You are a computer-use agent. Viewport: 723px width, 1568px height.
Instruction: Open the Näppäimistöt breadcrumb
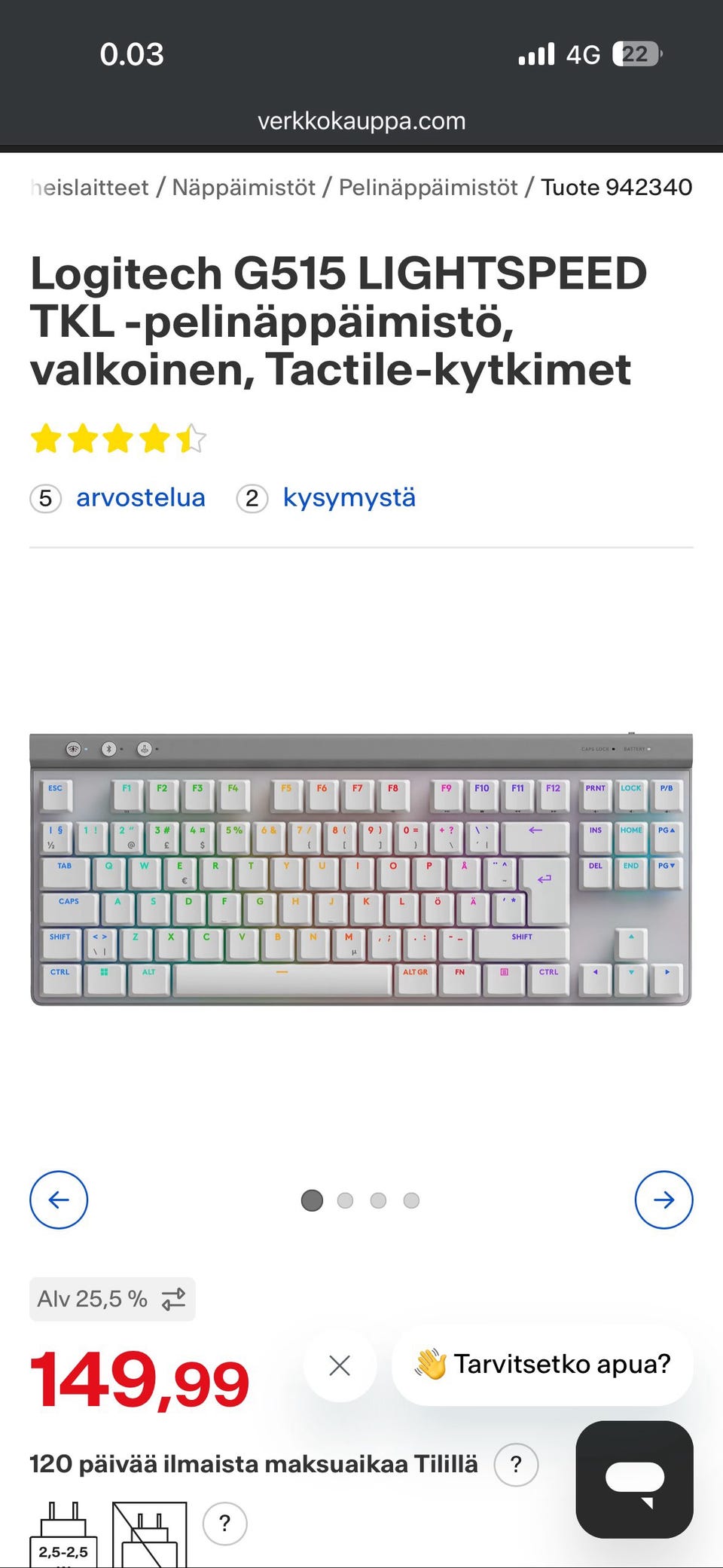coord(244,187)
